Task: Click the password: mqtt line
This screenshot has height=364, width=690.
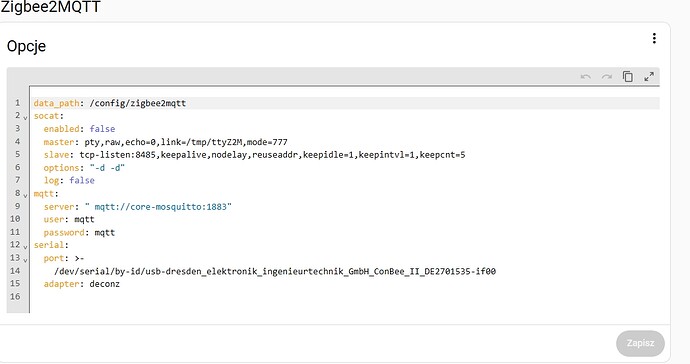Action: pyautogui.click(x=79, y=232)
